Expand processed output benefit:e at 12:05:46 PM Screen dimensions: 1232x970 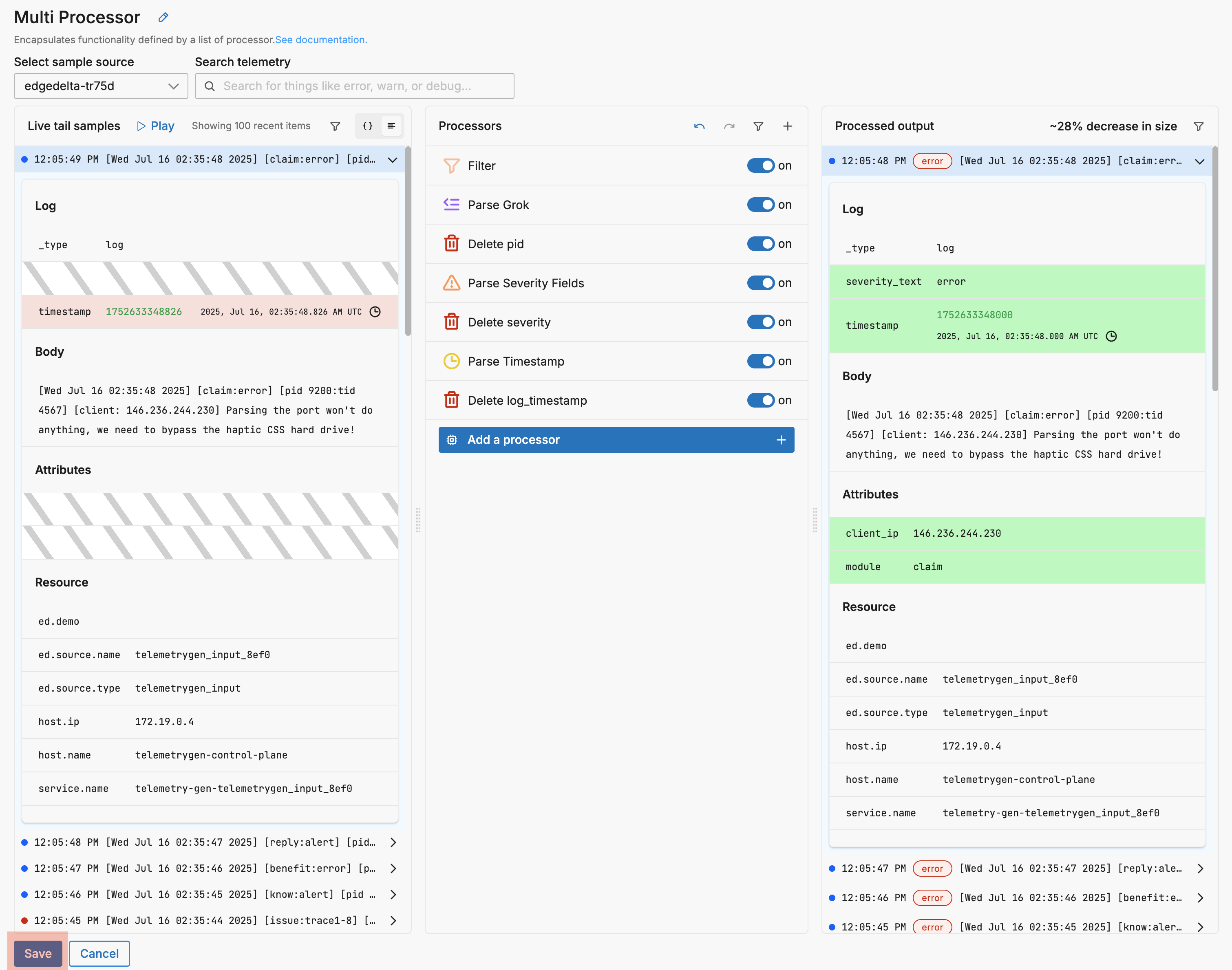pyautogui.click(x=1200, y=898)
